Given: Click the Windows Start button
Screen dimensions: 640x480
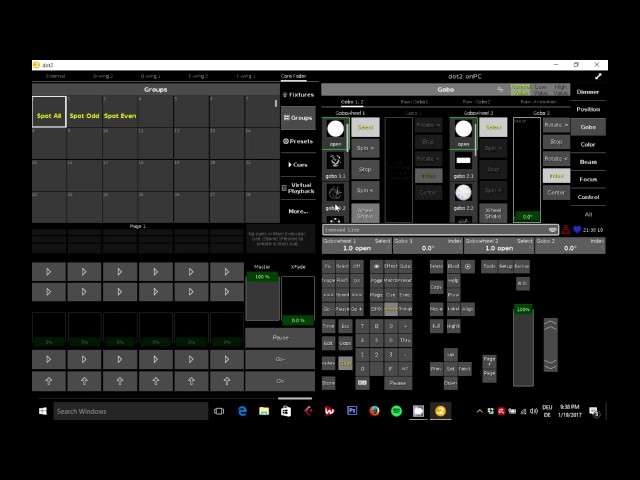Looking at the screenshot, I should [x=43, y=411].
